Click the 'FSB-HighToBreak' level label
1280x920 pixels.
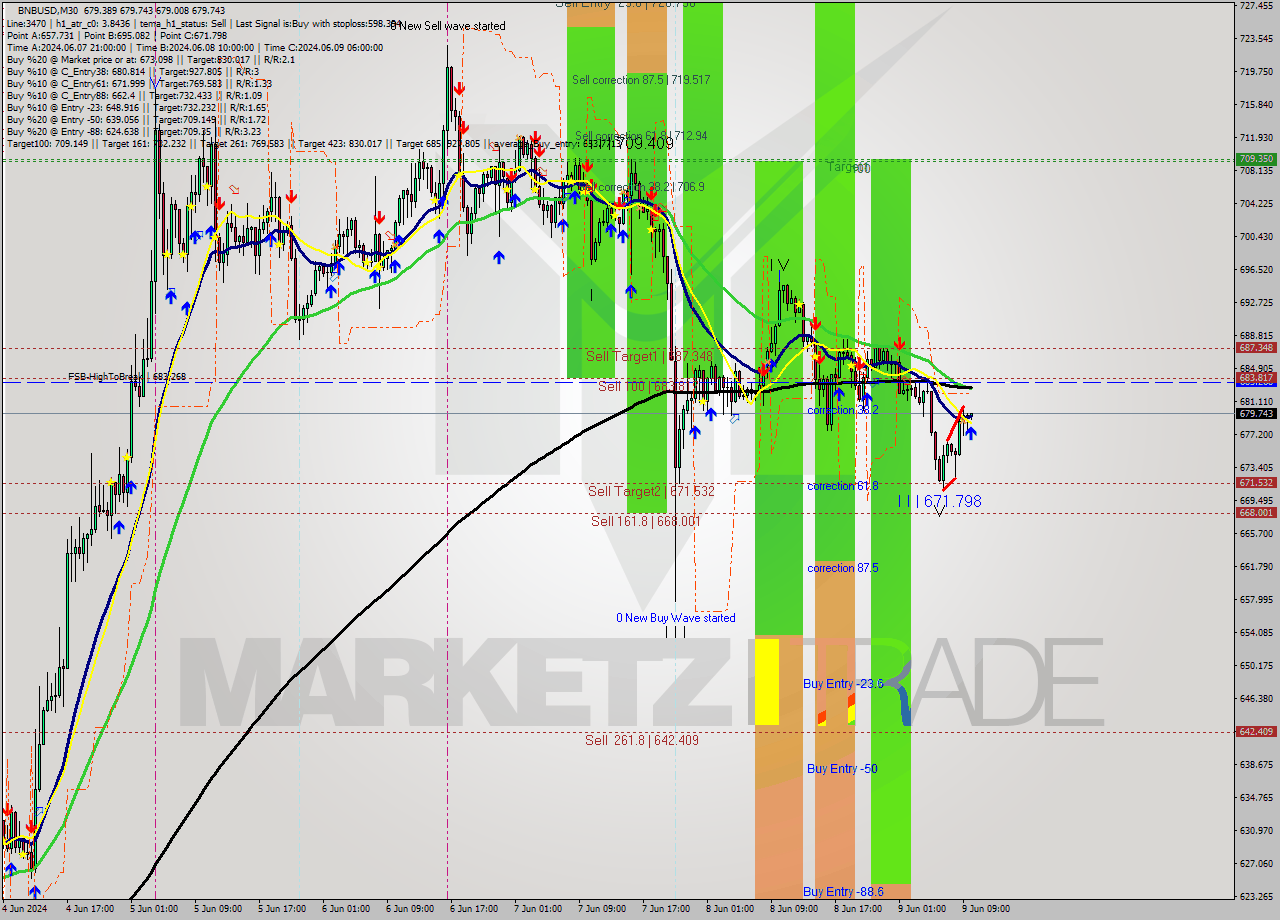tap(127, 377)
